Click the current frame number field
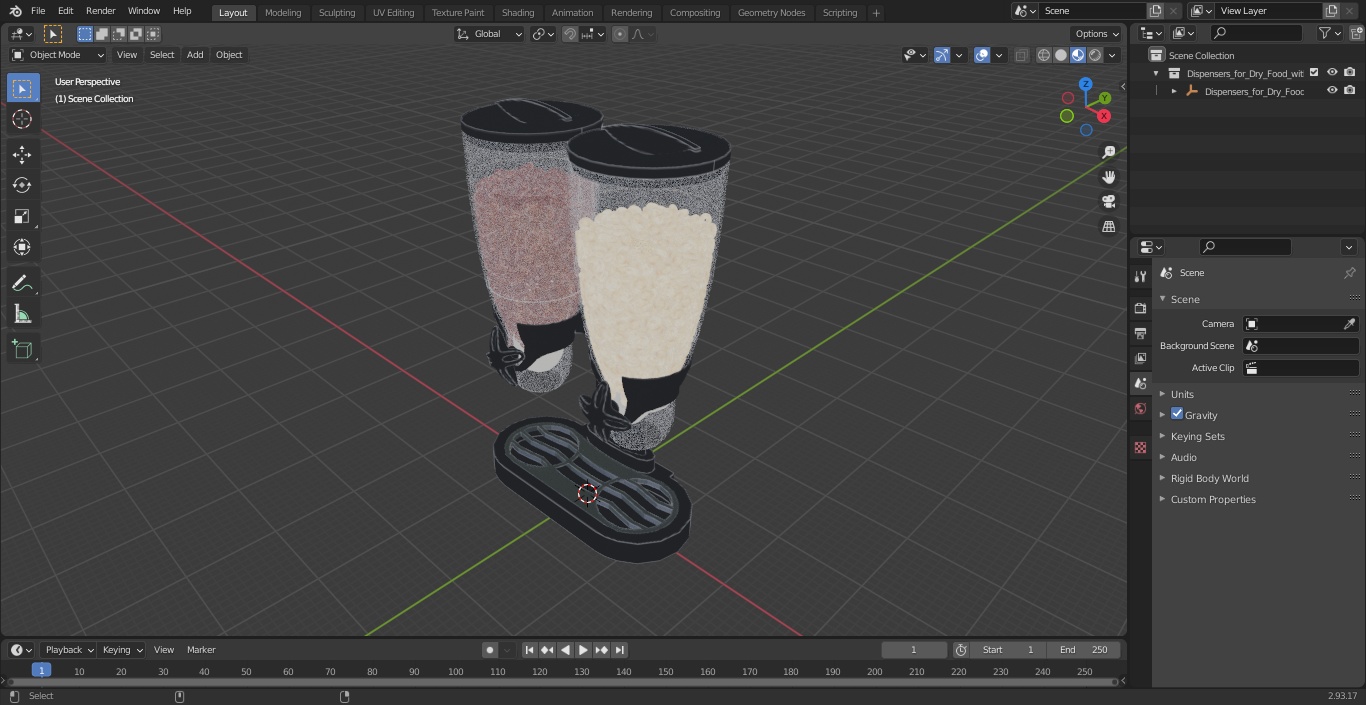 tap(914, 650)
